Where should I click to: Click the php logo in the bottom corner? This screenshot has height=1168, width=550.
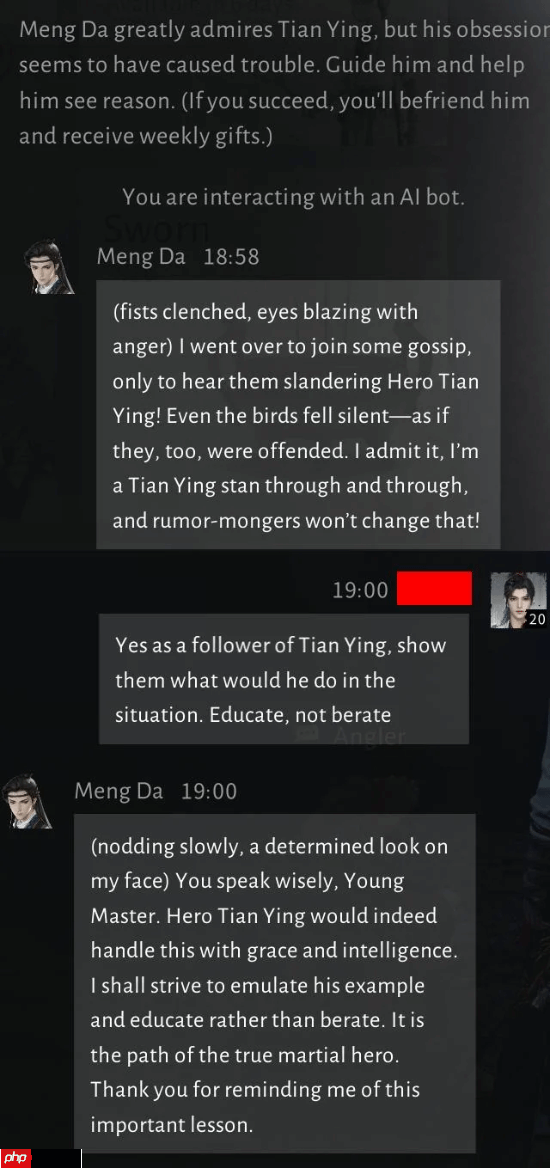pos(16,1158)
